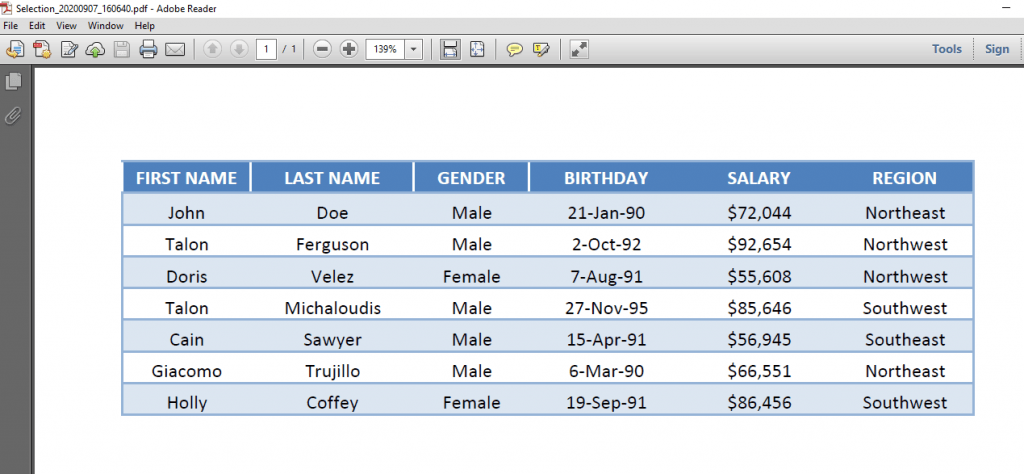Open the File menu
Image resolution: width=1024 pixels, height=474 pixels.
[11, 25]
